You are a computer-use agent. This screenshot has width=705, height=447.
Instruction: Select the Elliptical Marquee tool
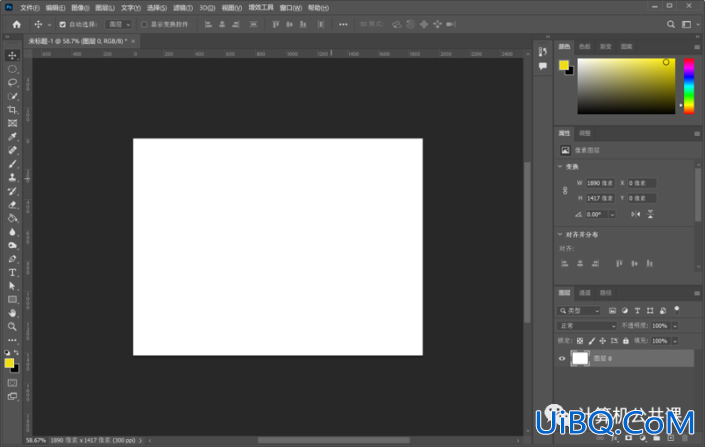(x=12, y=69)
